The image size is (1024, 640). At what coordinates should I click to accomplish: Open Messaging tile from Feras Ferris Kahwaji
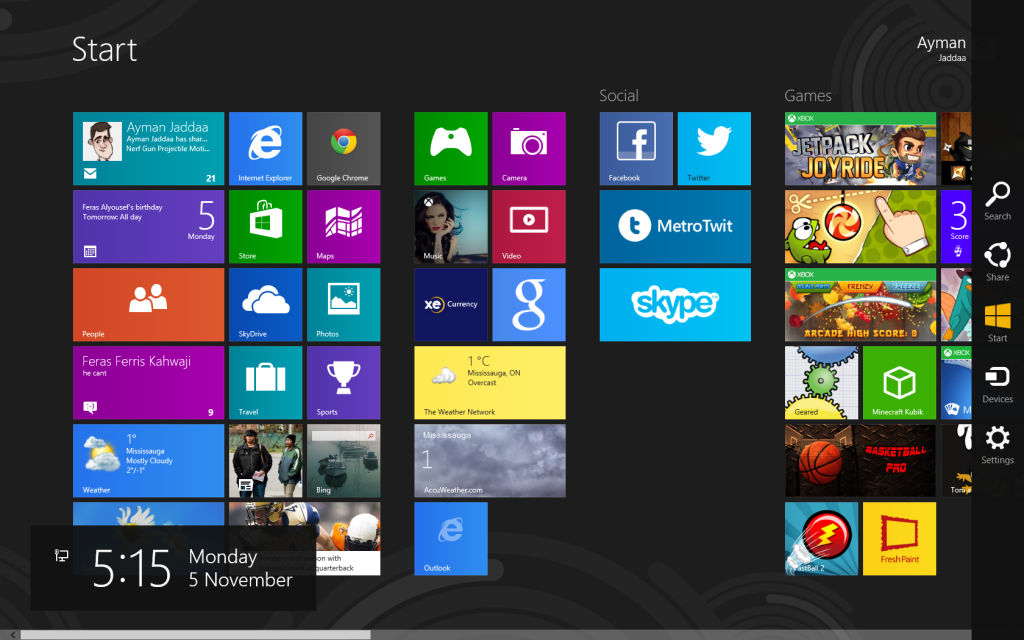pos(148,383)
